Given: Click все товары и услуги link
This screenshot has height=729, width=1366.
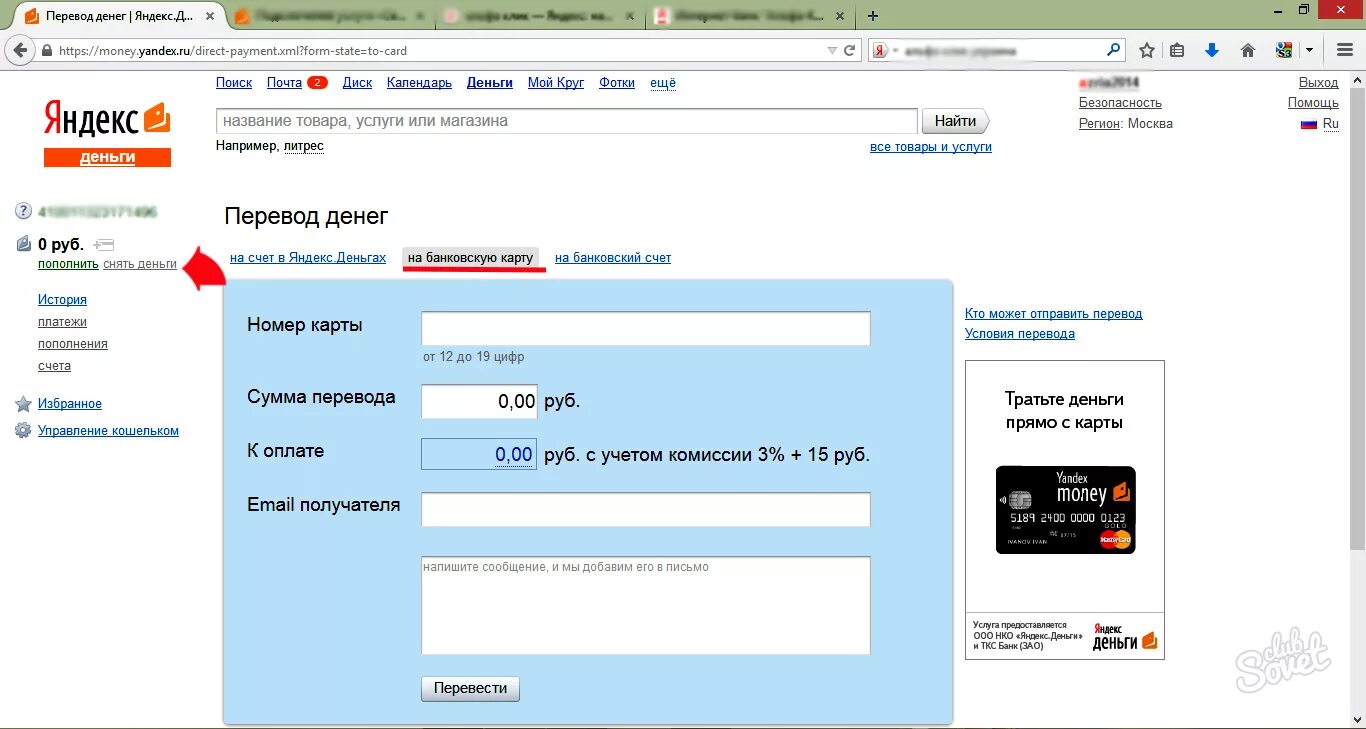Looking at the screenshot, I should pos(931,147).
